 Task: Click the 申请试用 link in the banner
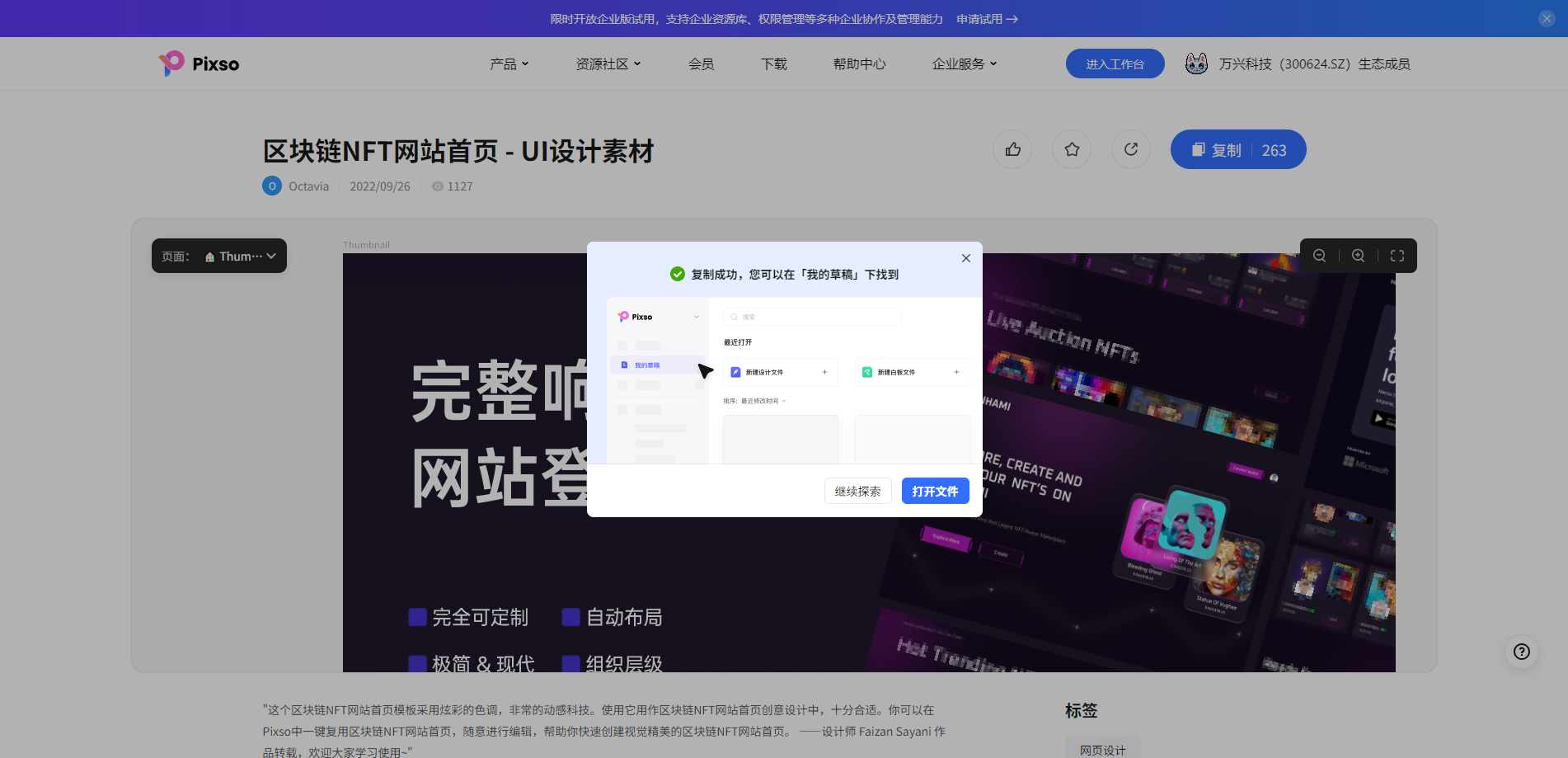[987, 19]
